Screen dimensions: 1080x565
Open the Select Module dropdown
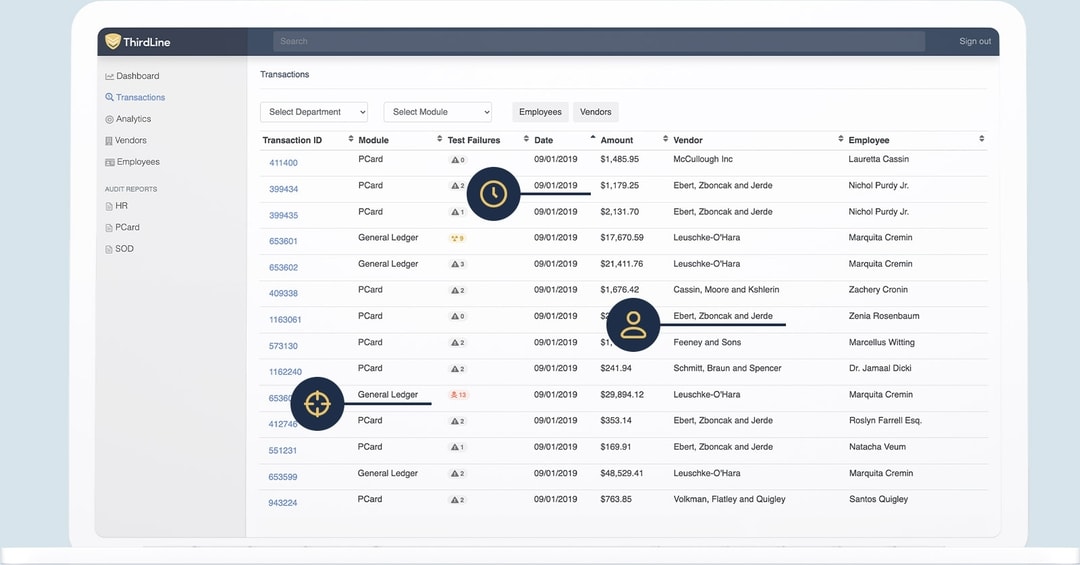(x=437, y=112)
